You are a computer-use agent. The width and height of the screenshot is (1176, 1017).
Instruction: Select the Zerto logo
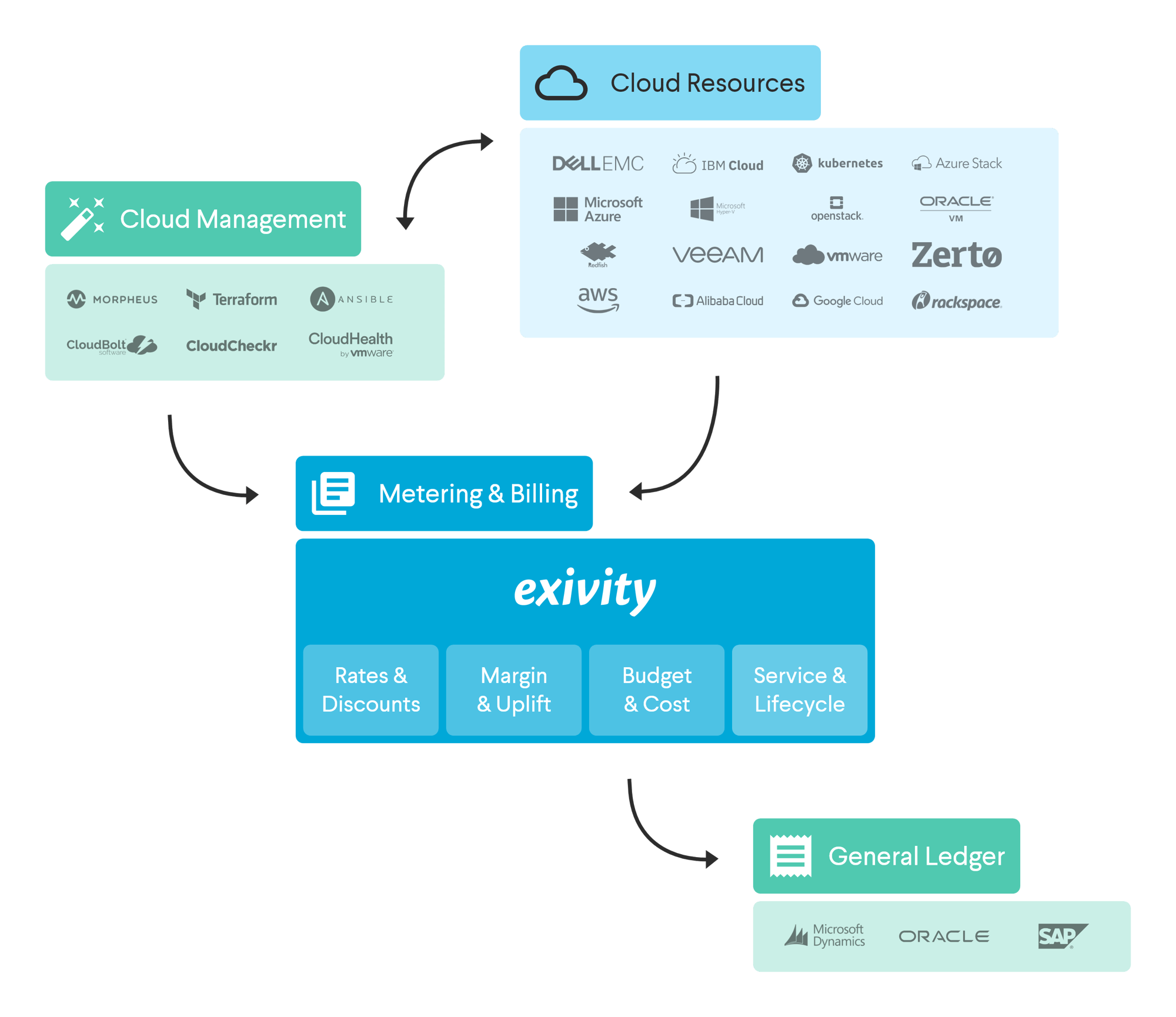[x=956, y=255]
